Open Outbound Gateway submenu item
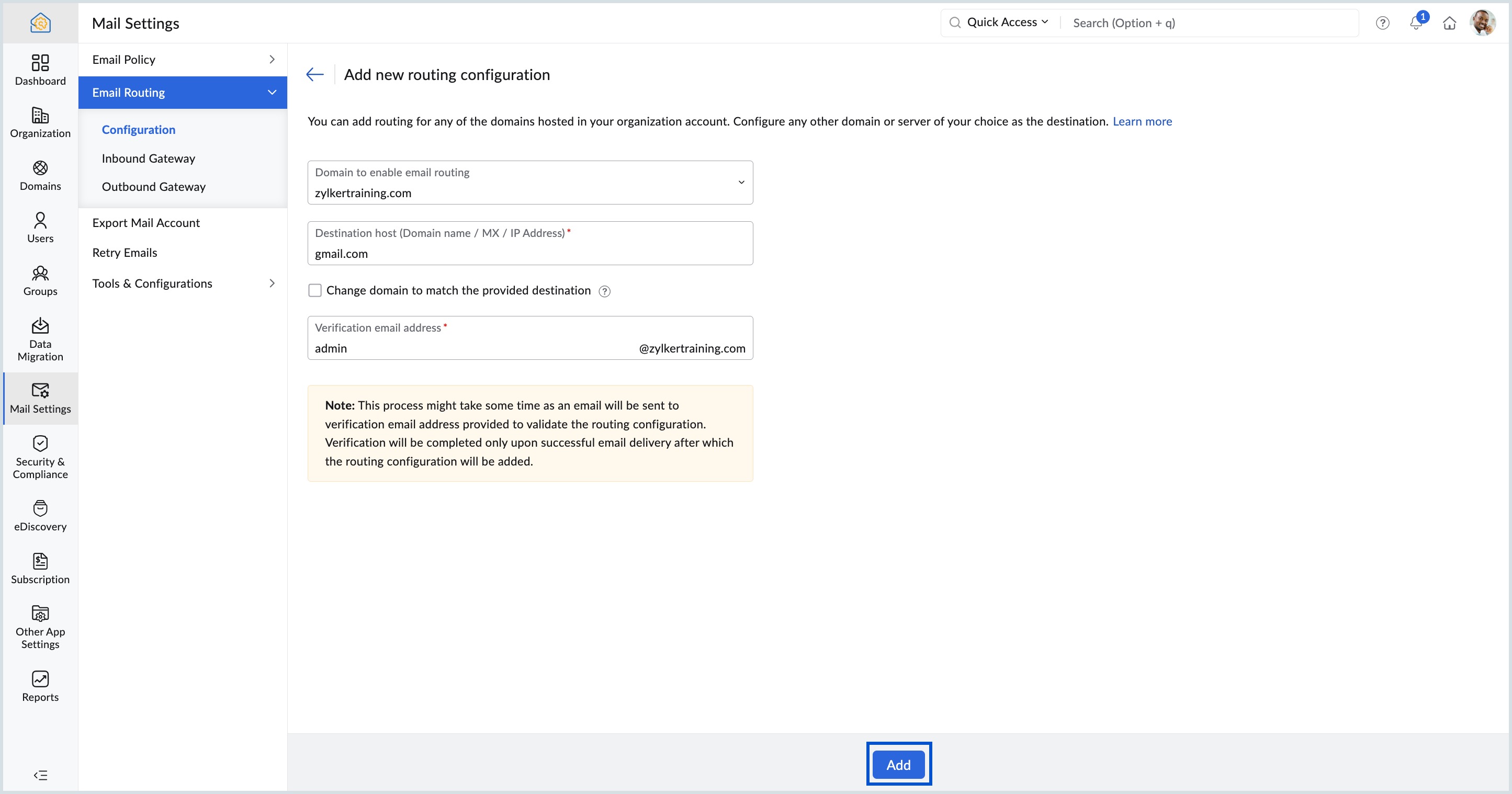Screen dimensions: 1512x794 (153, 186)
